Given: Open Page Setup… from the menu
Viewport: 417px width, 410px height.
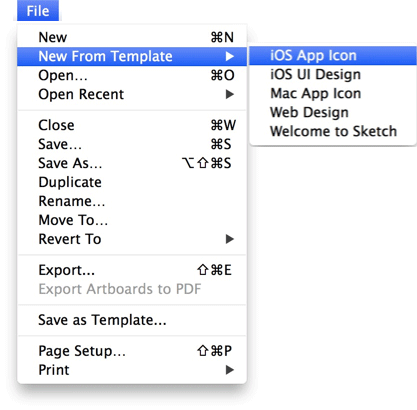Looking at the screenshot, I should [132, 351].
